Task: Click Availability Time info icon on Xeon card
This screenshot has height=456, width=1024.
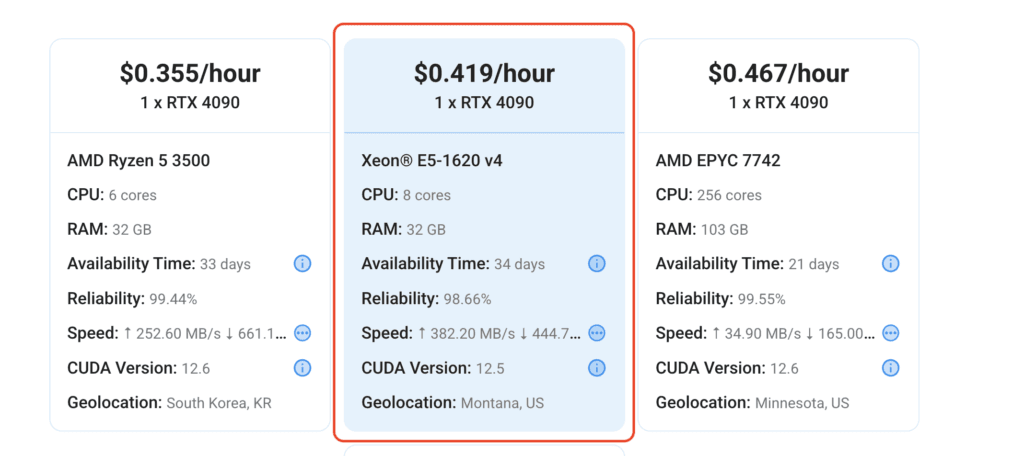Action: click(596, 264)
